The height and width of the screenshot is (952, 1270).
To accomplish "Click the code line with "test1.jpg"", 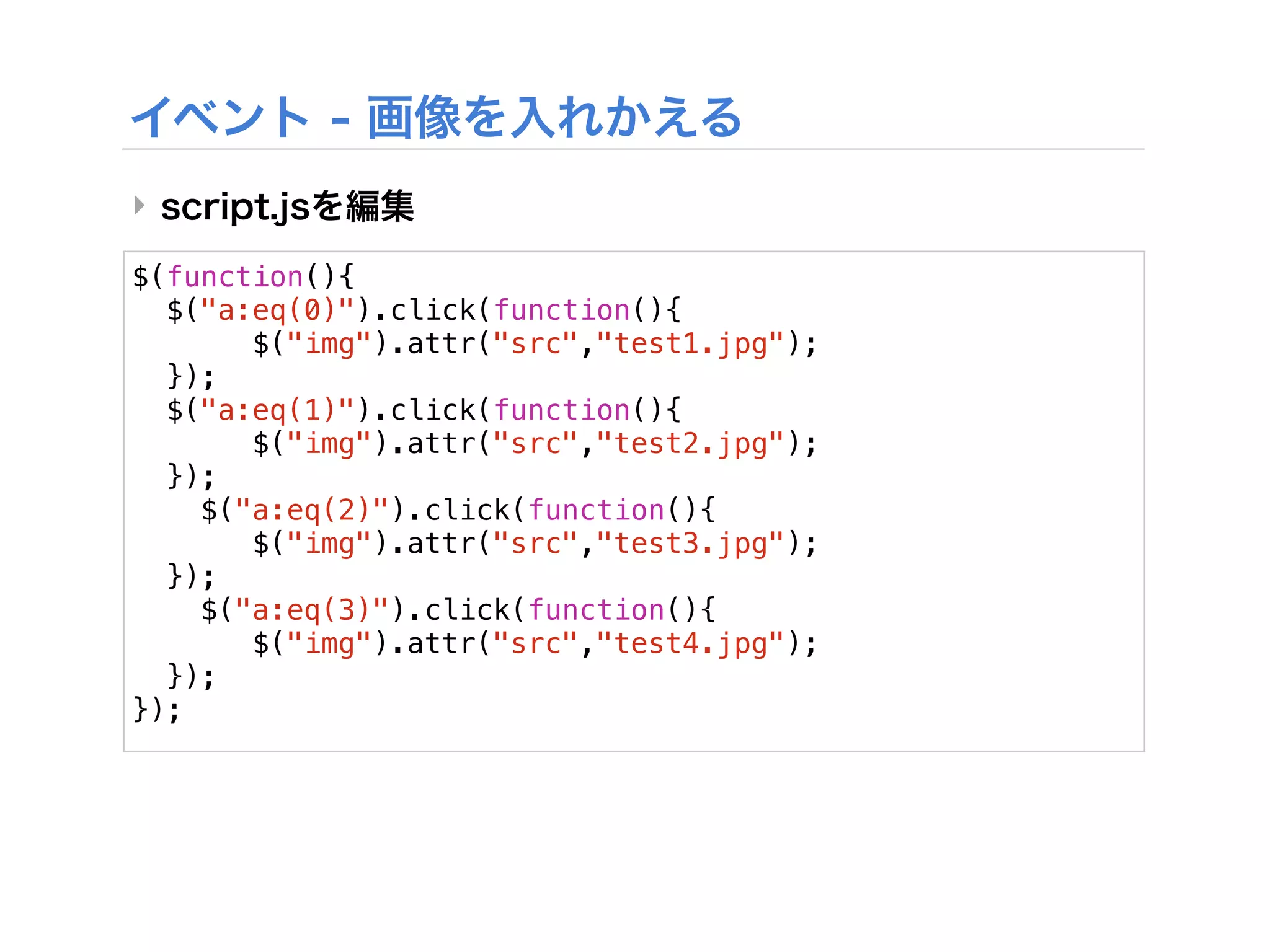I will (x=535, y=343).
